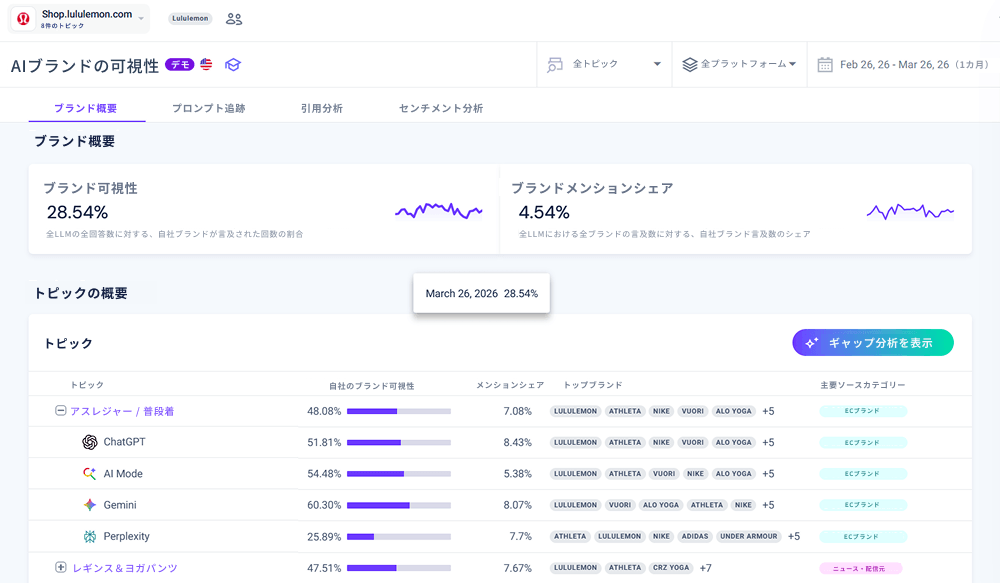Click the Gemini row label
The height and width of the screenshot is (583, 1000).
(120, 505)
